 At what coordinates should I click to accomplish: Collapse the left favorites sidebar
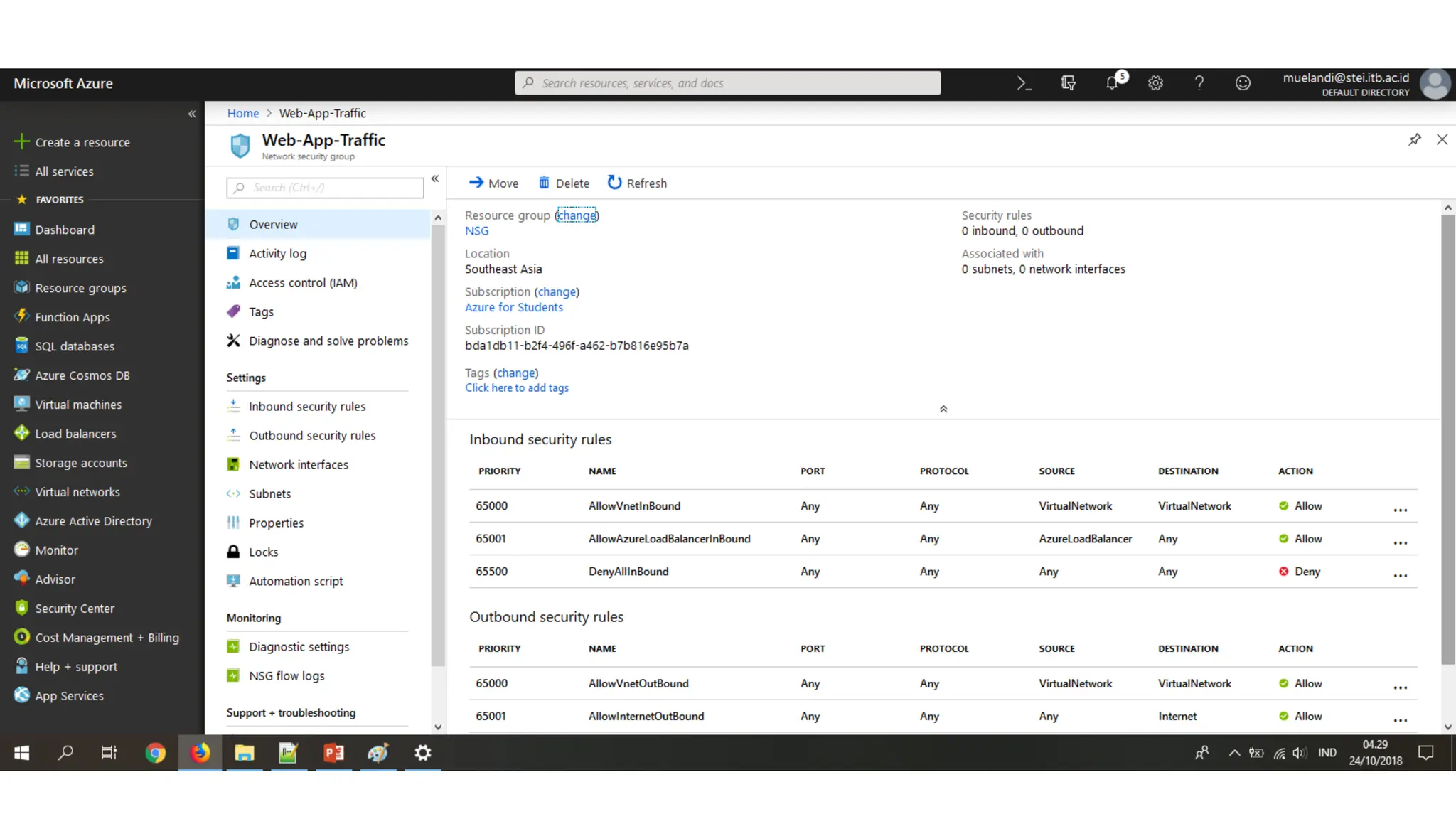[192, 114]
